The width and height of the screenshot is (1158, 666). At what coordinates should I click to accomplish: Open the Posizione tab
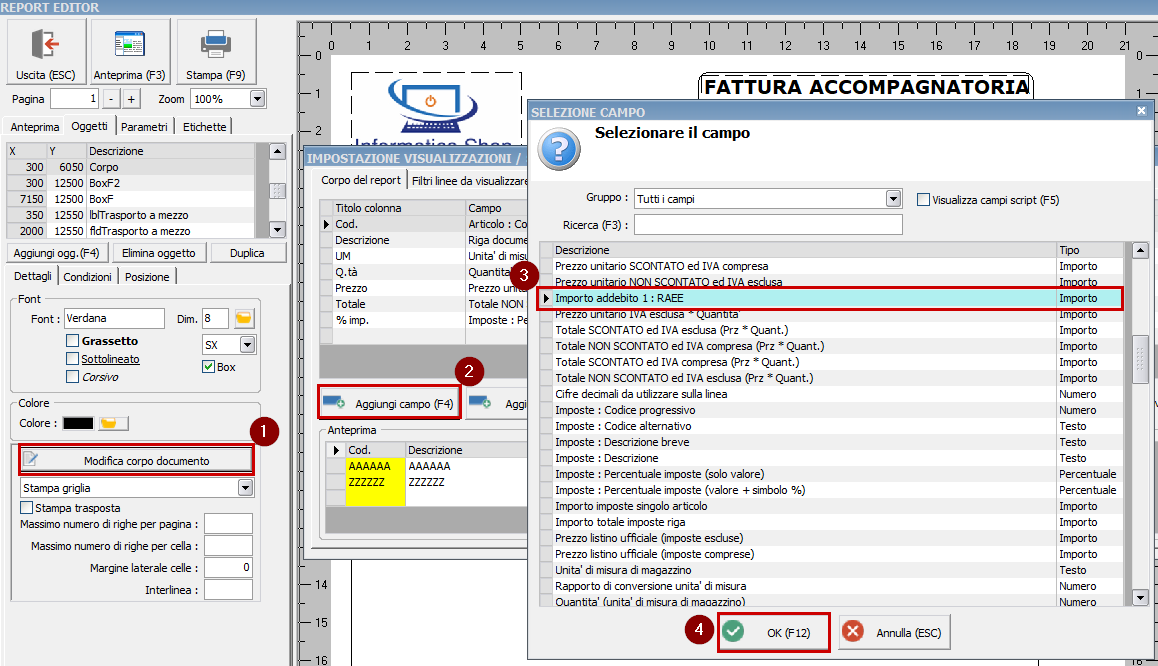[x=147, y=277]
